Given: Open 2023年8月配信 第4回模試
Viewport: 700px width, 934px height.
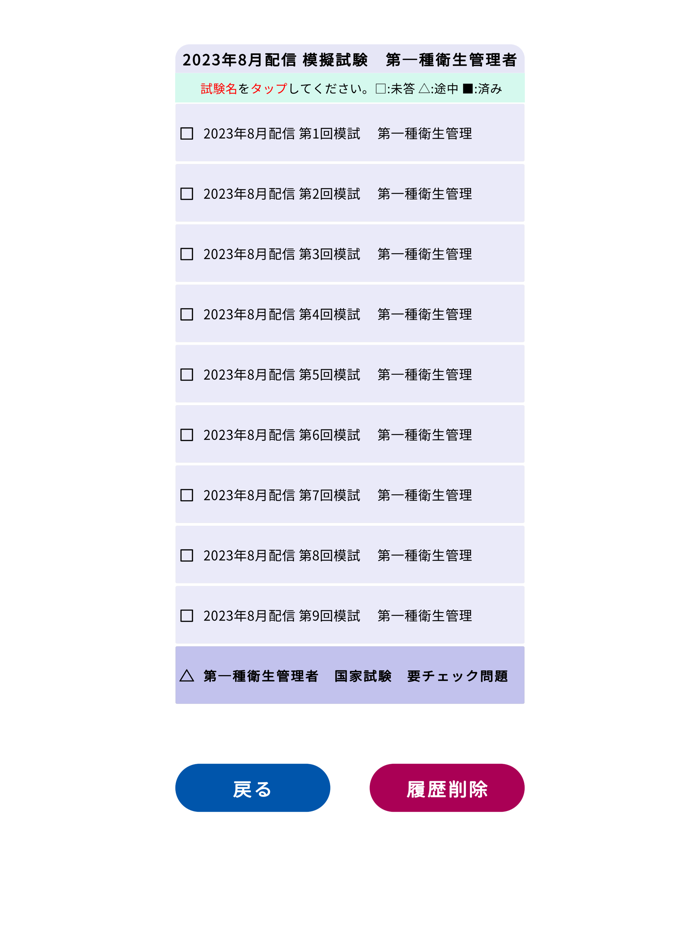Looking at the screenshot, I should 337,313.
